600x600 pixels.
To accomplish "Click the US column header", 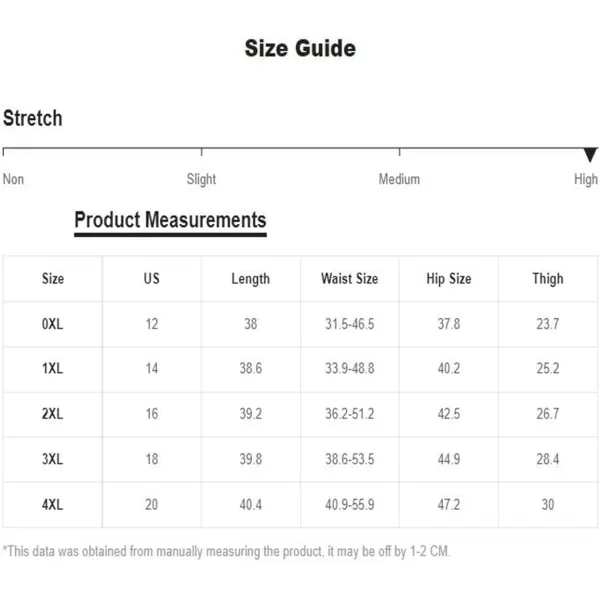I will point(152,278).
